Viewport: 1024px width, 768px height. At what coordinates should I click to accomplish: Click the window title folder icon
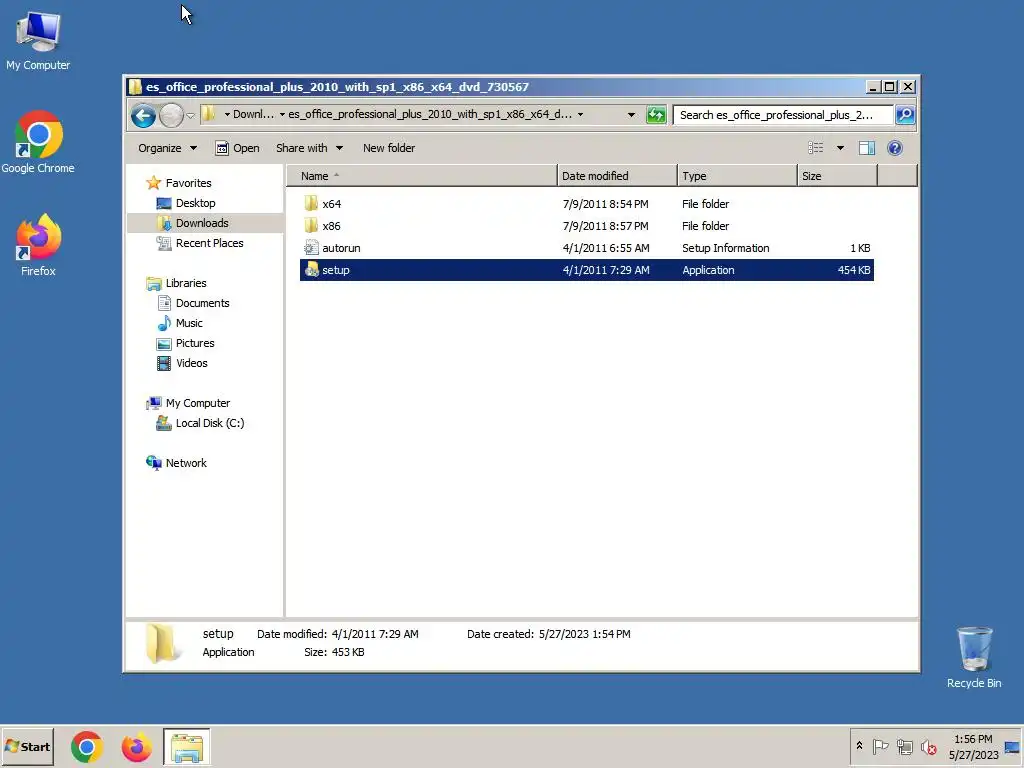coord(135,87)
